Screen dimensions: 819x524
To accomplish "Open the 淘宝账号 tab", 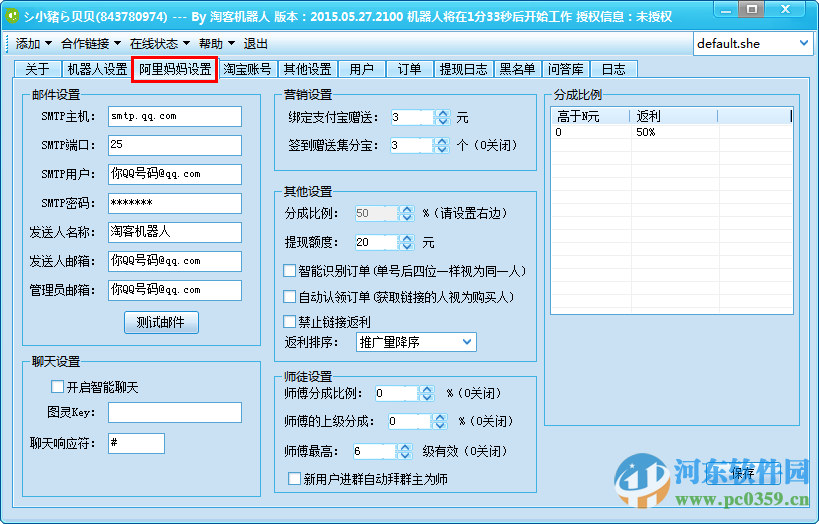I will 248,69.
